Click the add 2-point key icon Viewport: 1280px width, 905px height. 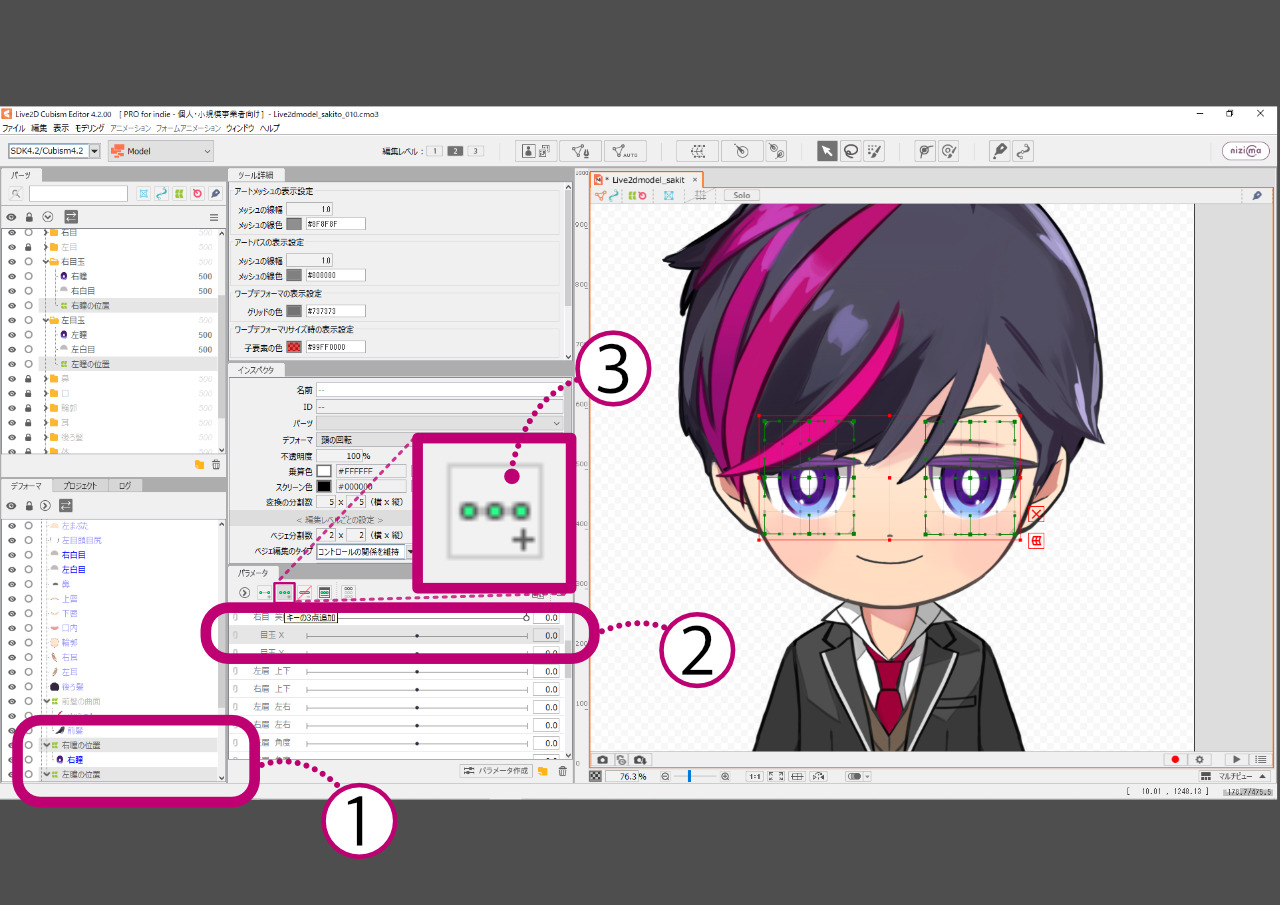[265, 592]
